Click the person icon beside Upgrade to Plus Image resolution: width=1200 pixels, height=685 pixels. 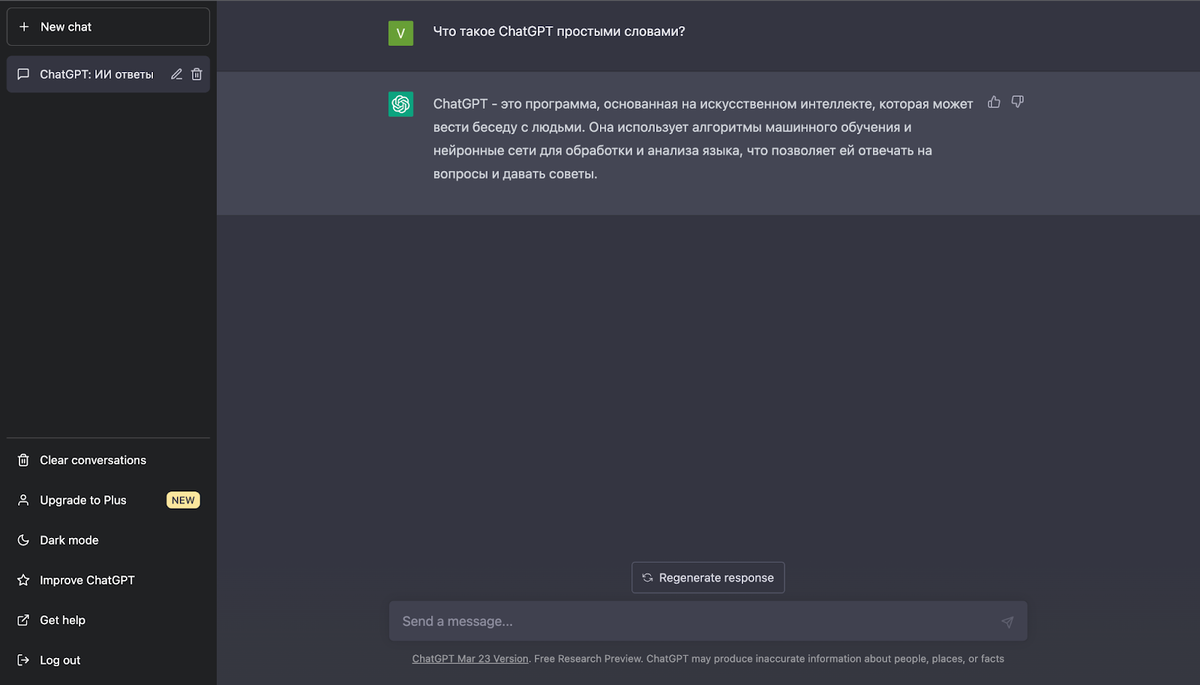click(x=24, y=500)
